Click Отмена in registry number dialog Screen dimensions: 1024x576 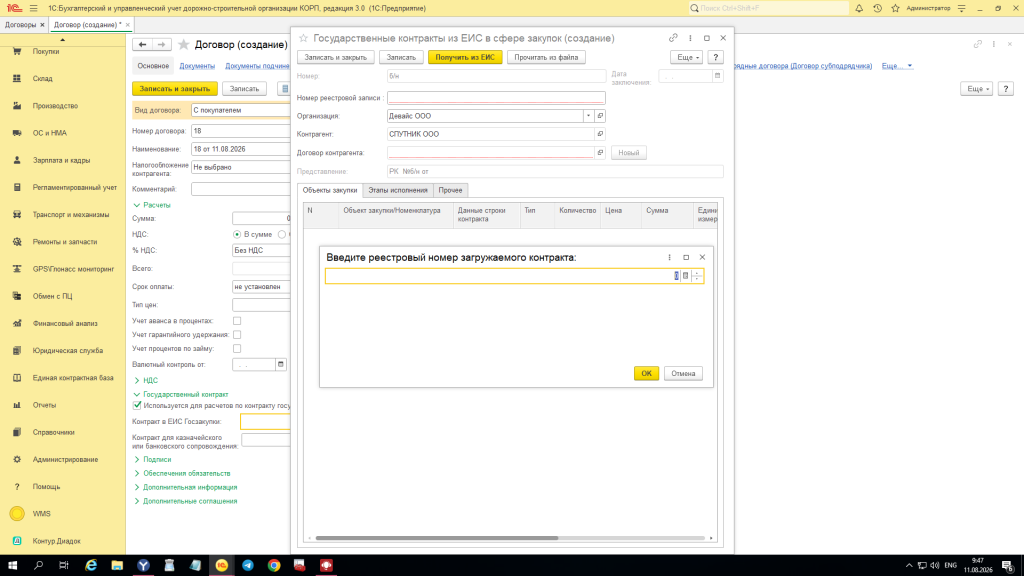[x=683, y=374]
